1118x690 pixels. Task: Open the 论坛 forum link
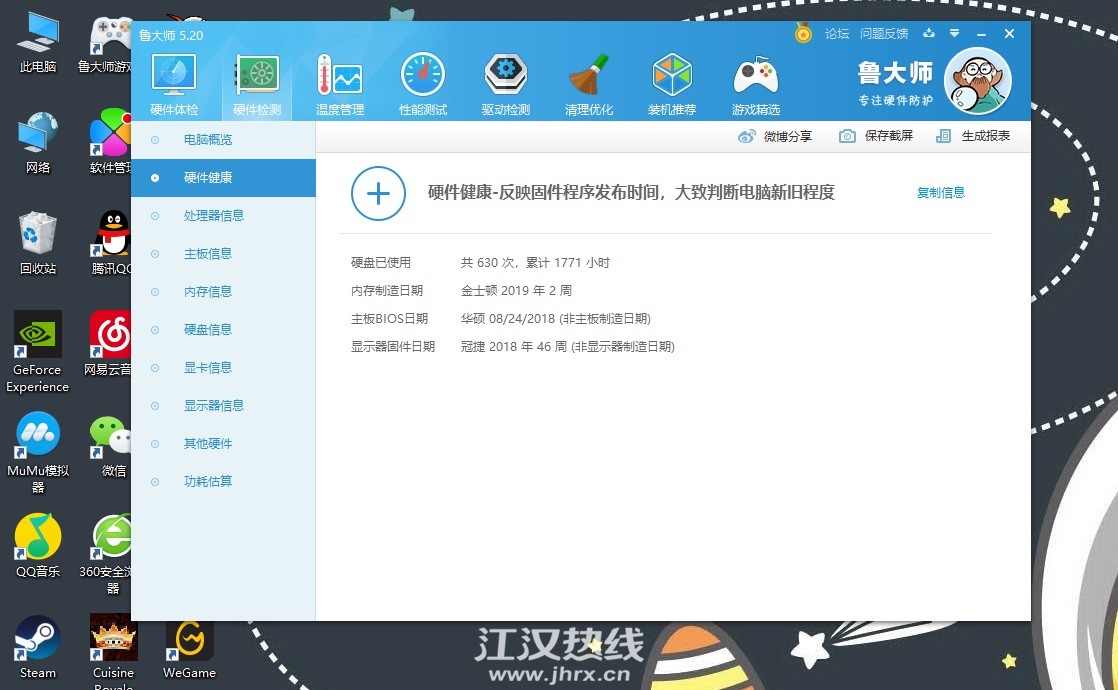(836, 34)
